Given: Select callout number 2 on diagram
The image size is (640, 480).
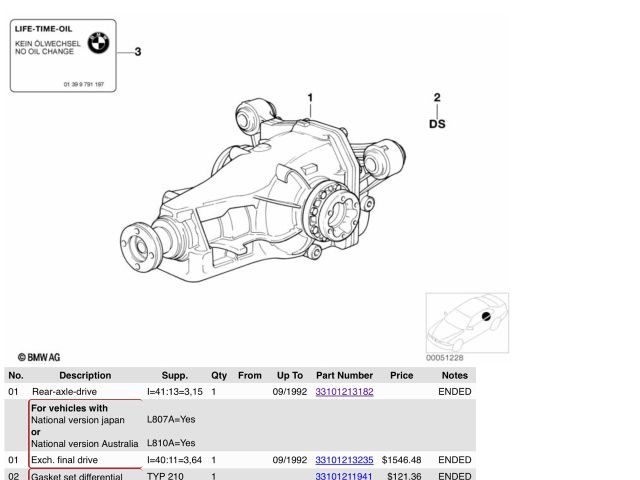Looking at the screenshot, I should point(437,98).
